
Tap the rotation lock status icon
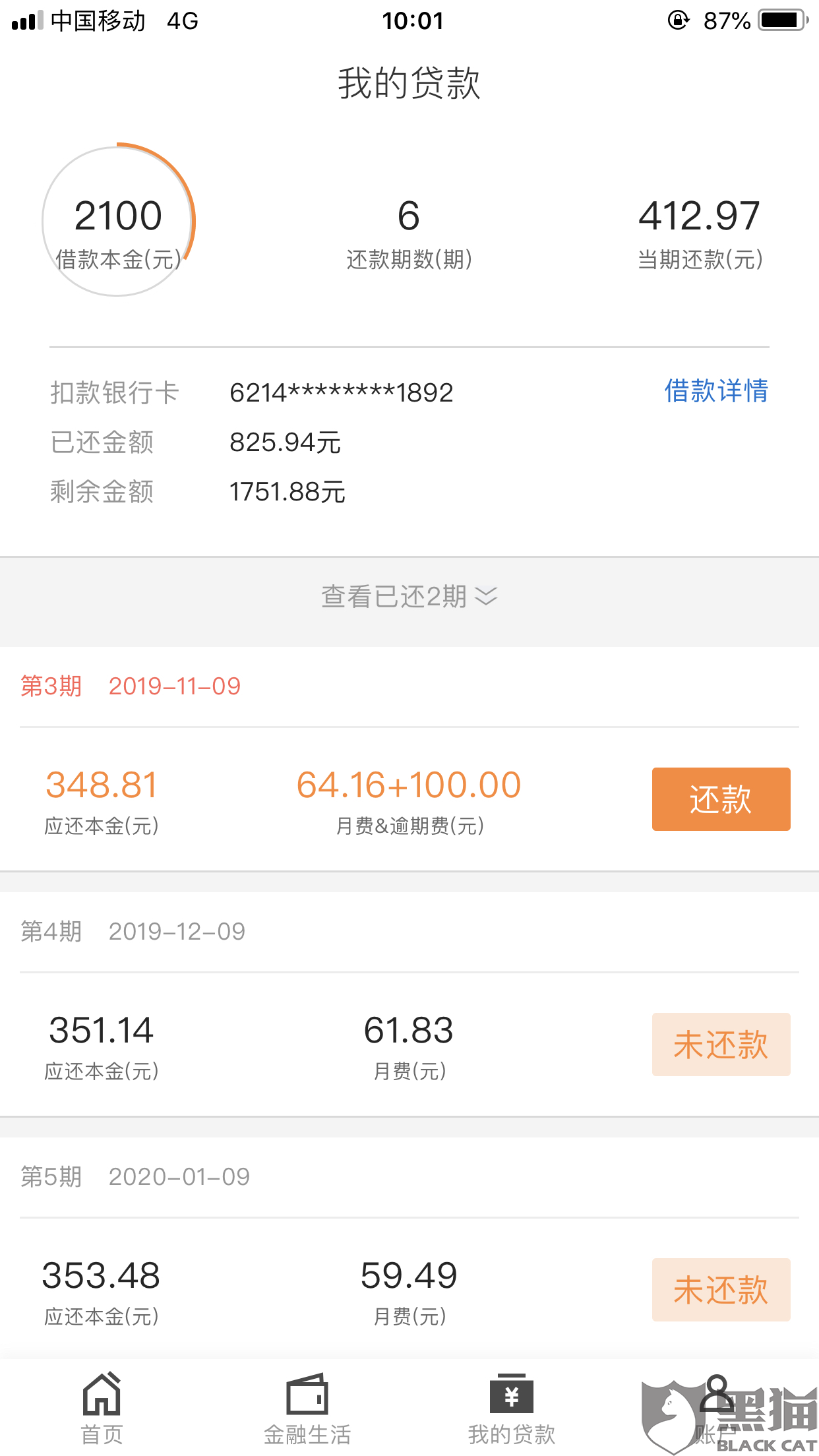tap(678, 20)
